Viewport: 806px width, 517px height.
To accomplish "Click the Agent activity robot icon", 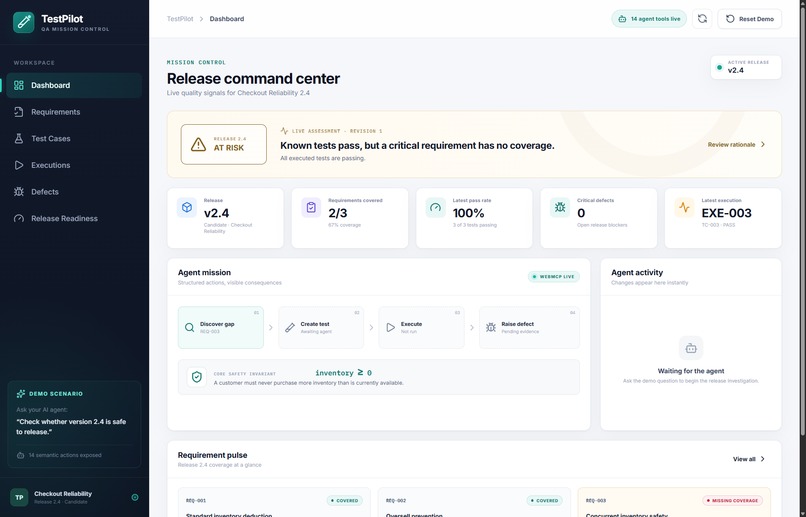I will pos(691,348).
